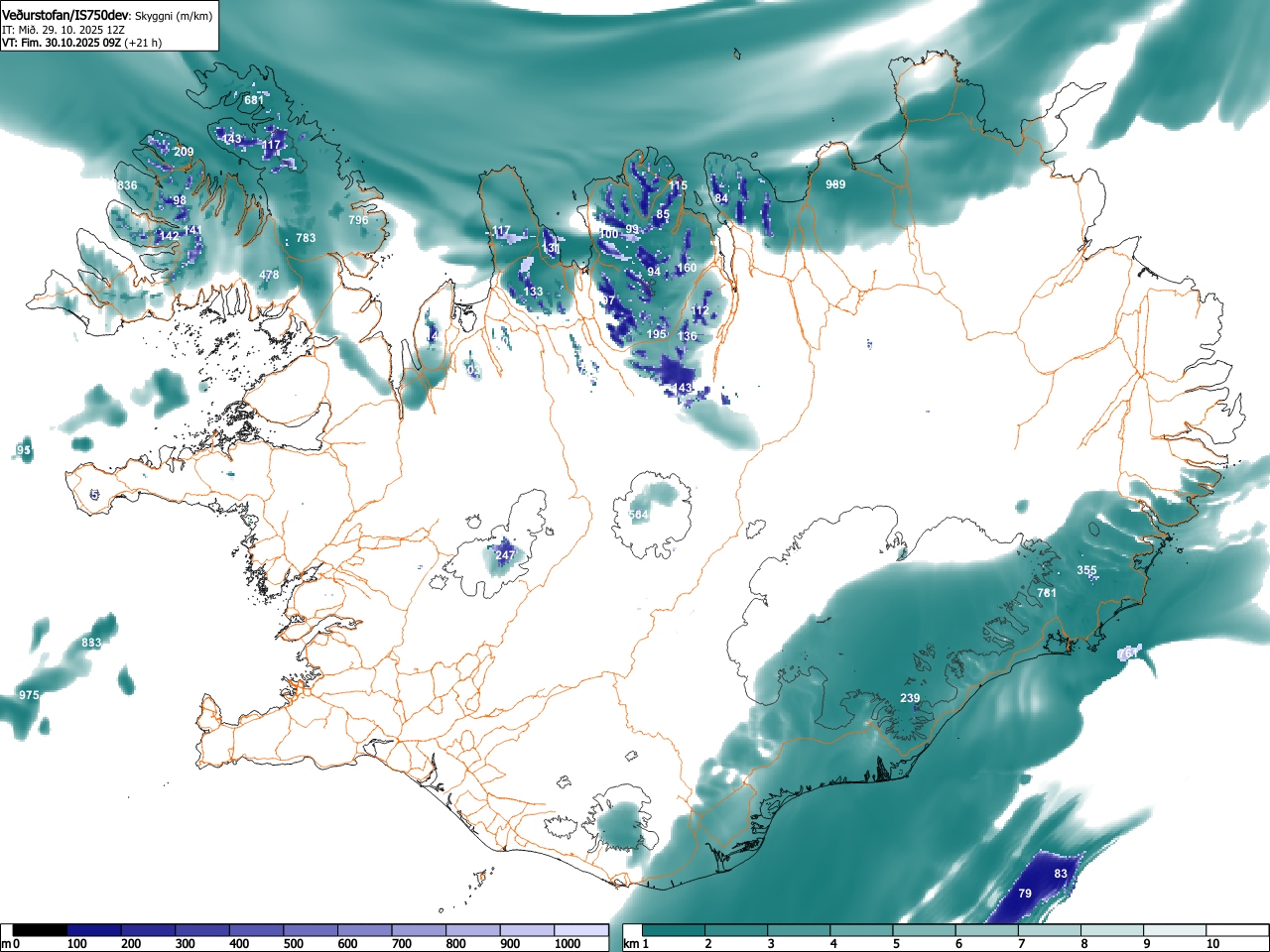
Task: Click the 836 visibility value
Action: [127, 185]
